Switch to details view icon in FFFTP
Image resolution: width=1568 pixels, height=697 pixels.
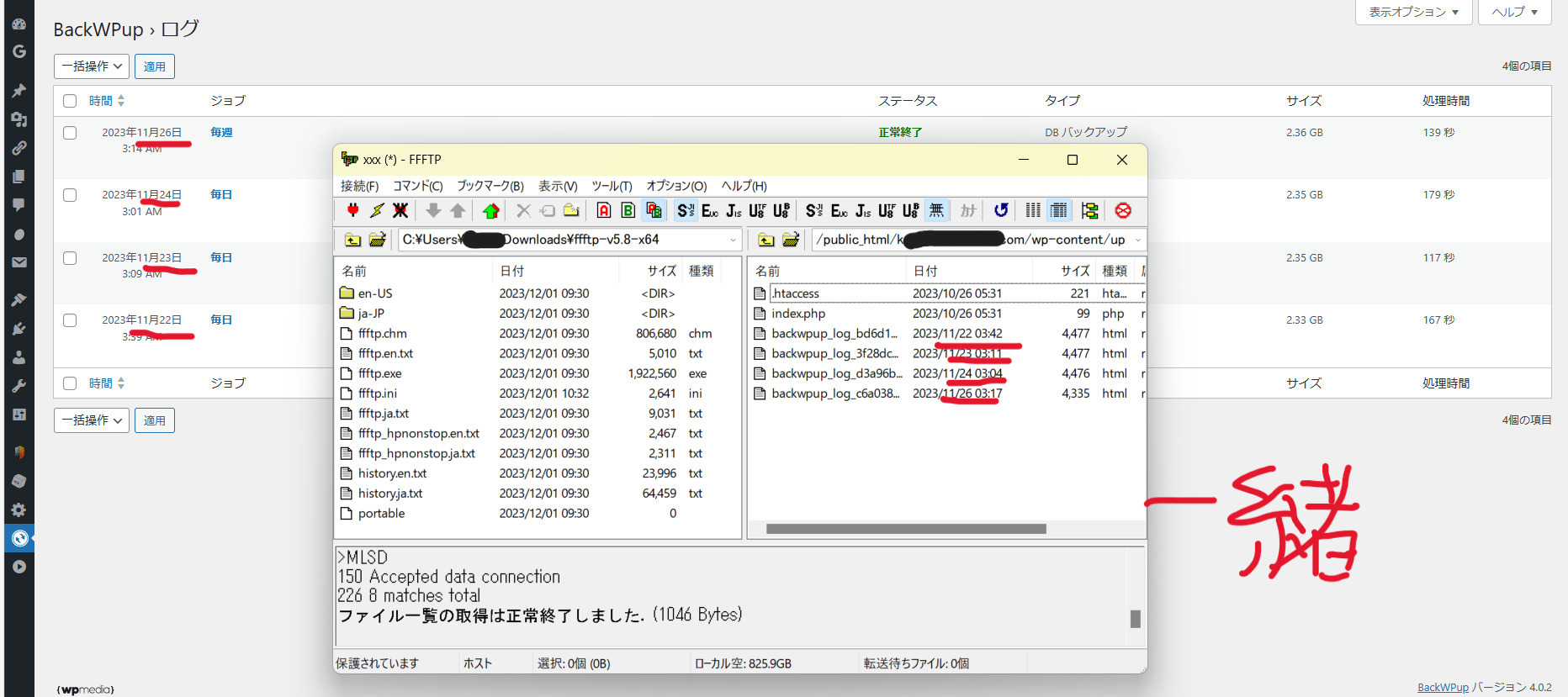[x=1059, y=210]
